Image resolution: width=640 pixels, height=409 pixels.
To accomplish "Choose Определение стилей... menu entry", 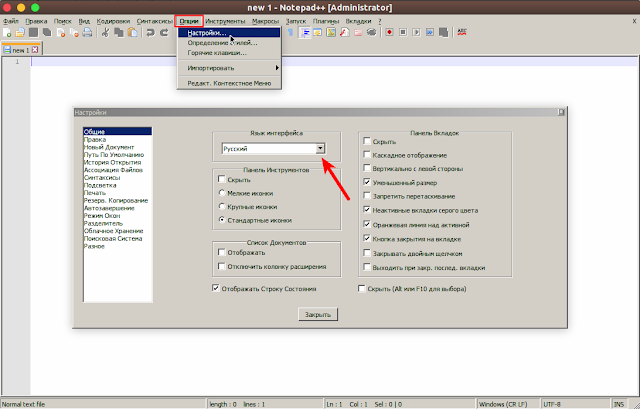I will pyautogui.click(x=229, y=42).
